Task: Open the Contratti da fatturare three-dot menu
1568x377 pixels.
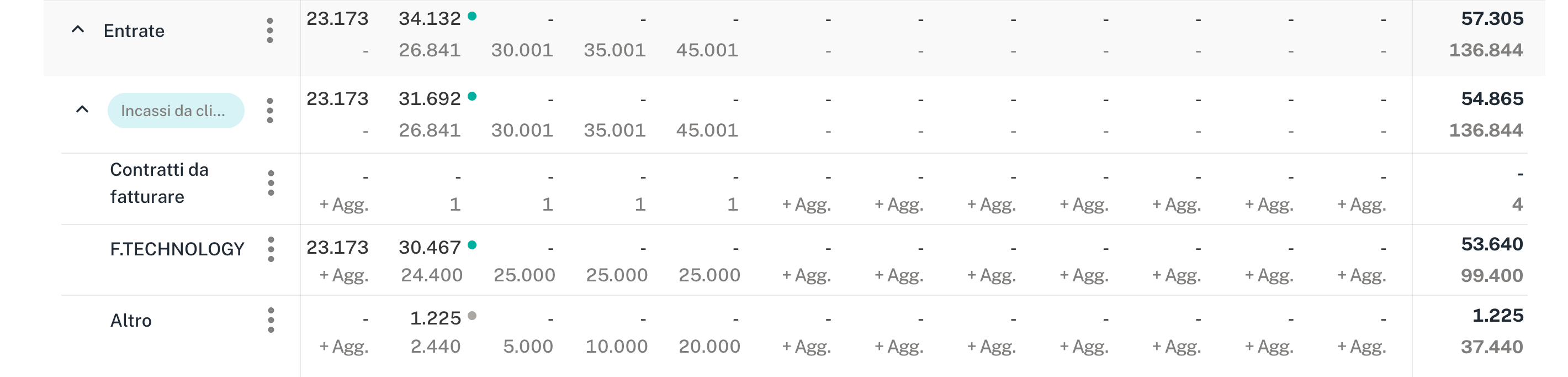Action: pyautogui.click(x=271, y=184)
